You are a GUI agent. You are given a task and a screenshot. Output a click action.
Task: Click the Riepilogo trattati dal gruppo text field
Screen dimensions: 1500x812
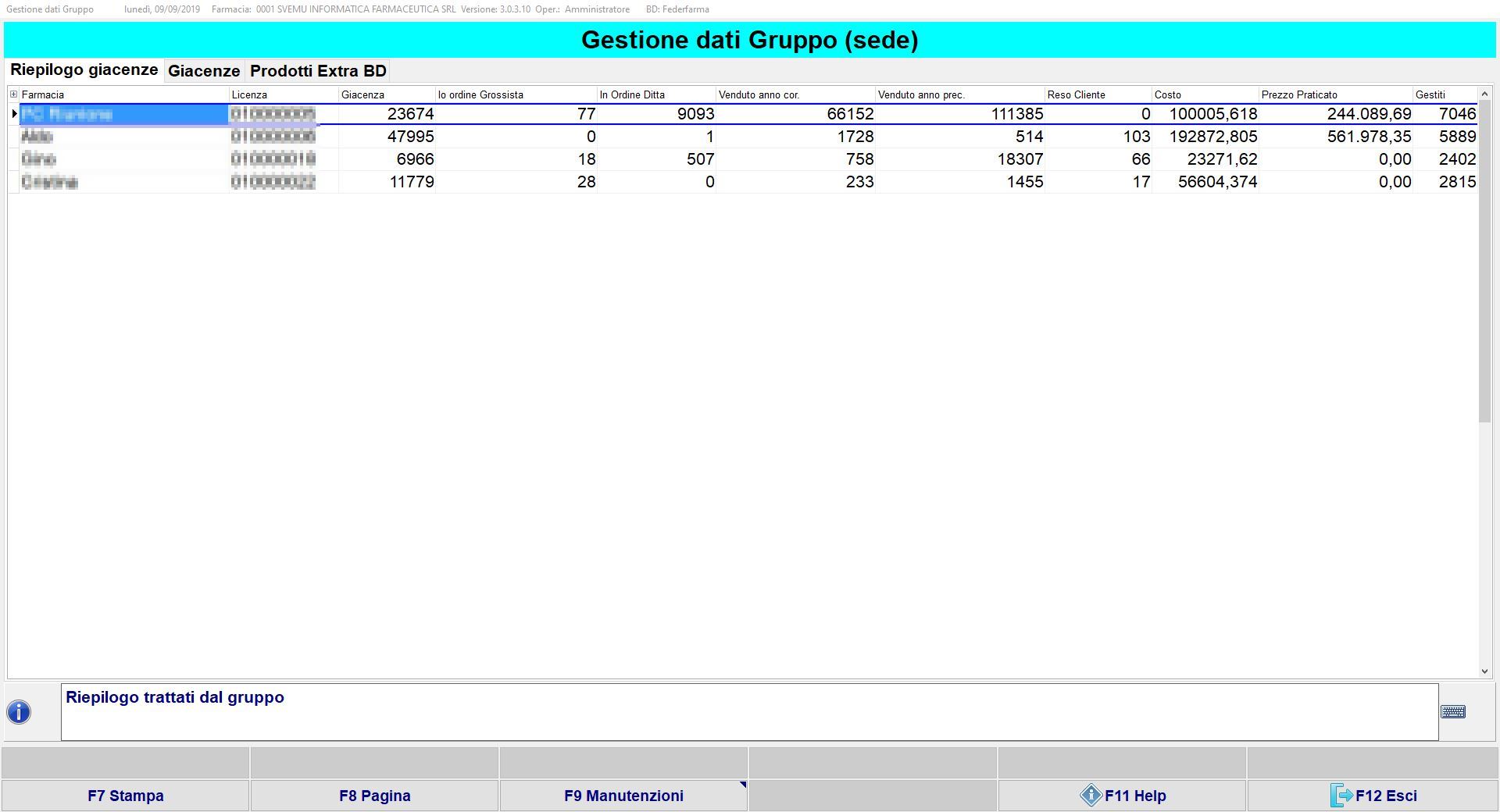[x=749, y=712]
